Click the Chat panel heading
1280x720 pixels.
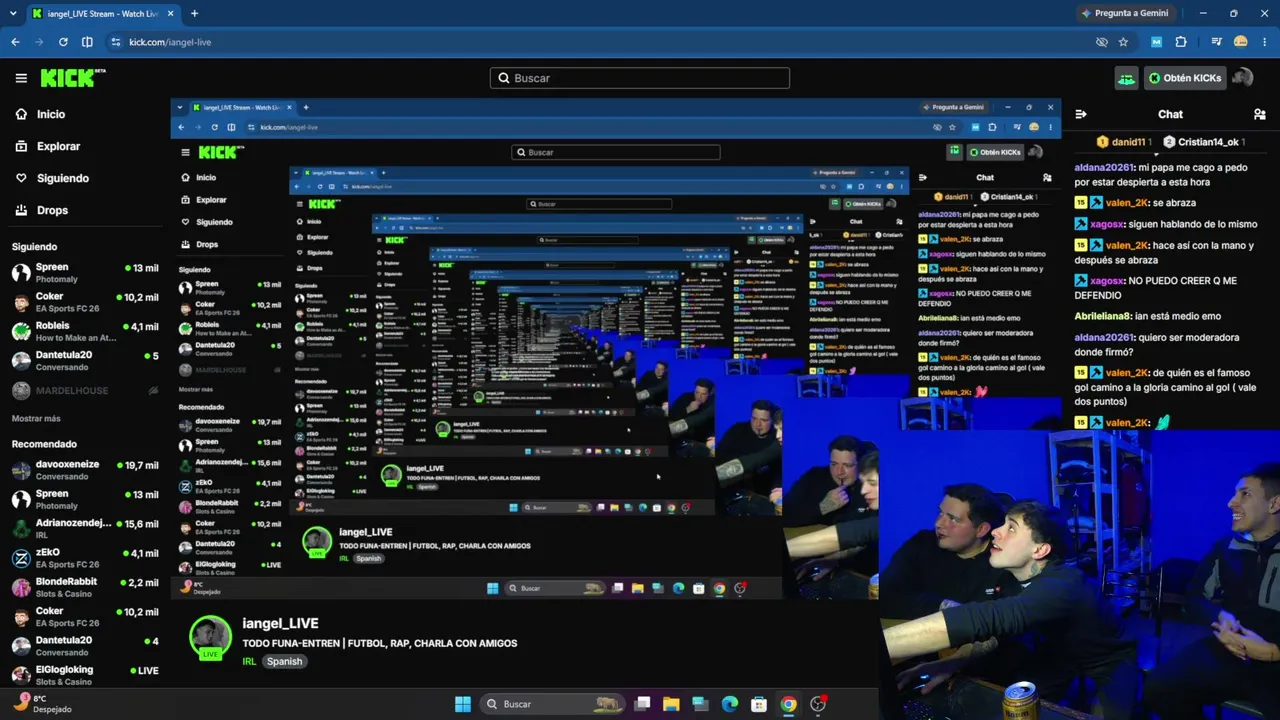point(1170,114)
